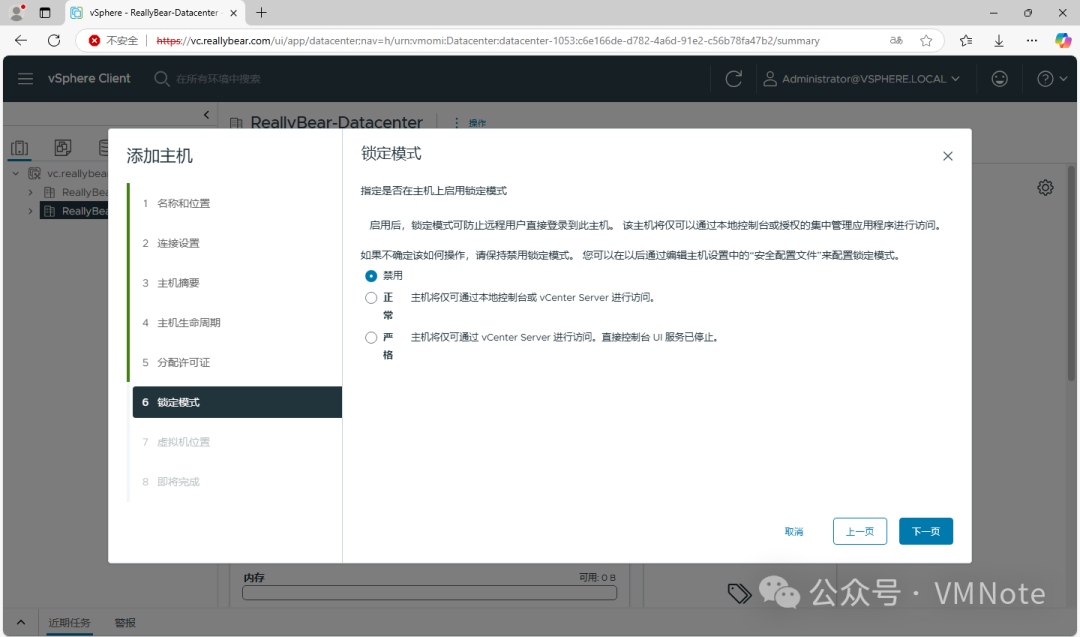The width and height of the screenshot is (1080, 637).
Task: Select the vSphere - ReallyBear-Datacenter browser tab
Action: 155,12
